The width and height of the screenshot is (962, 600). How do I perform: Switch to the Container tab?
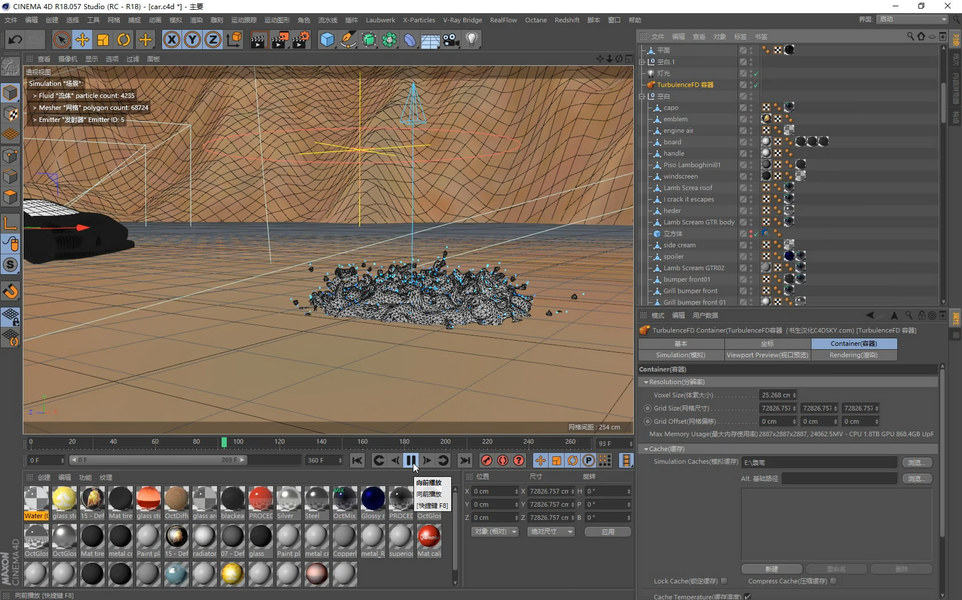854,344
